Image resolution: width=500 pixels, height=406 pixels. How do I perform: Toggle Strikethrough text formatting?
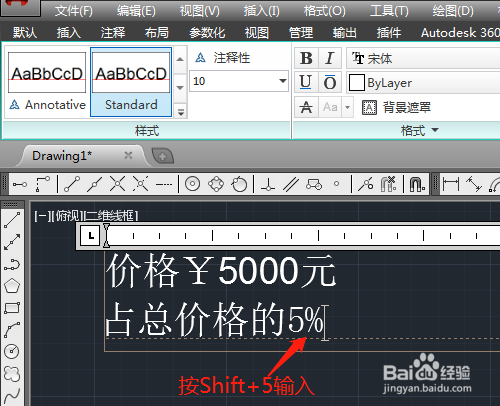pos(306,107)
